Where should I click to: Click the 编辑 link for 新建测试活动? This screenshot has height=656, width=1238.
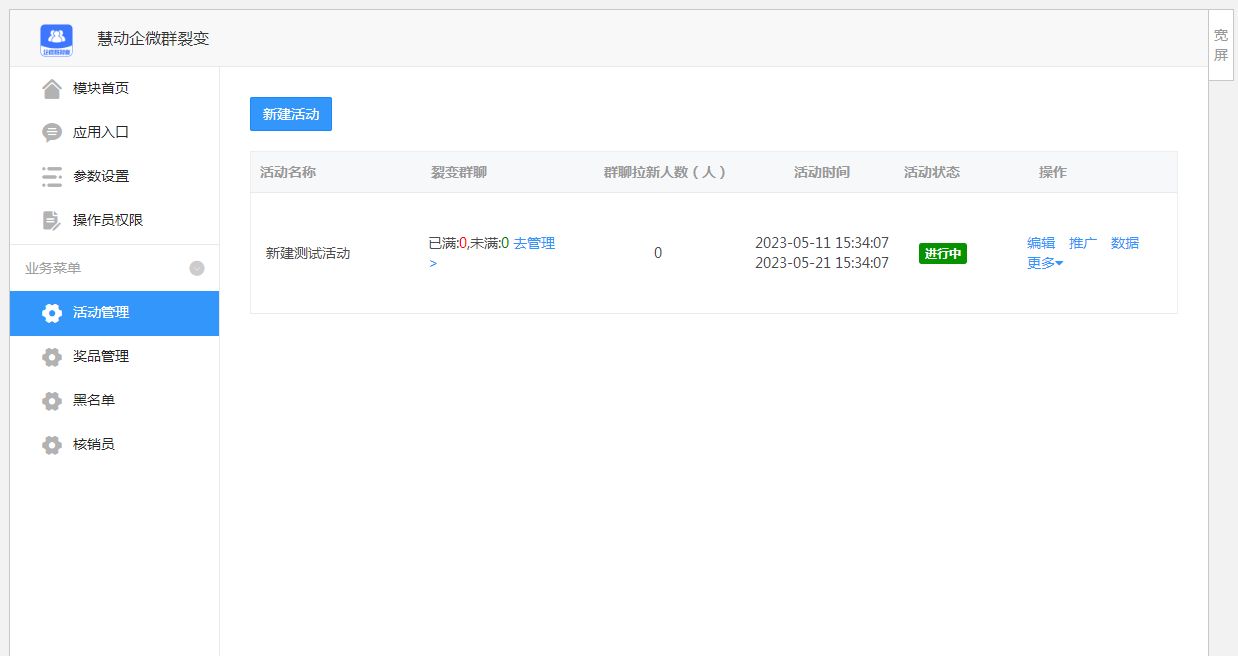[x=1040, y=242]
